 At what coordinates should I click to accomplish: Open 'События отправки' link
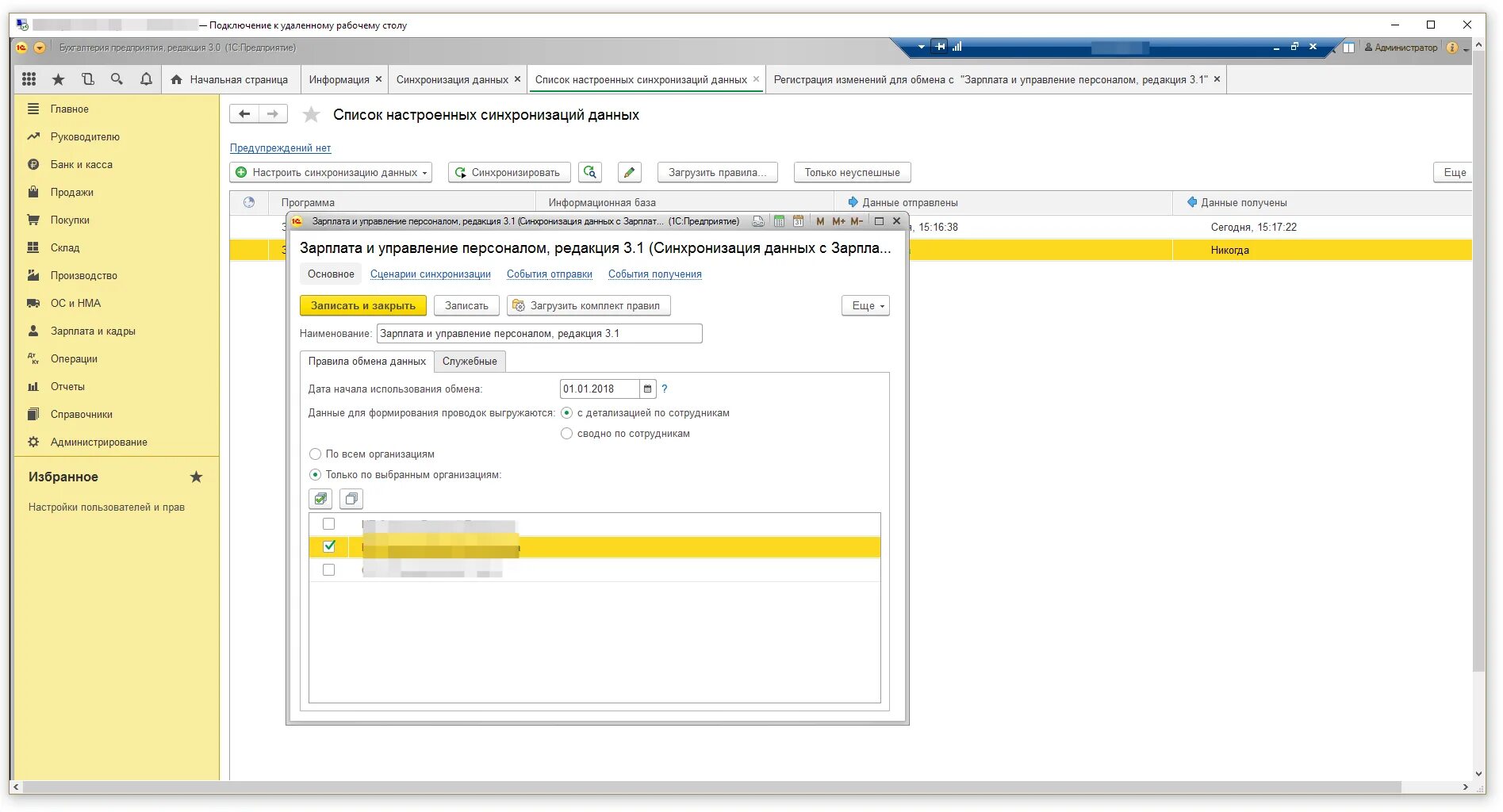coord(550,274)
